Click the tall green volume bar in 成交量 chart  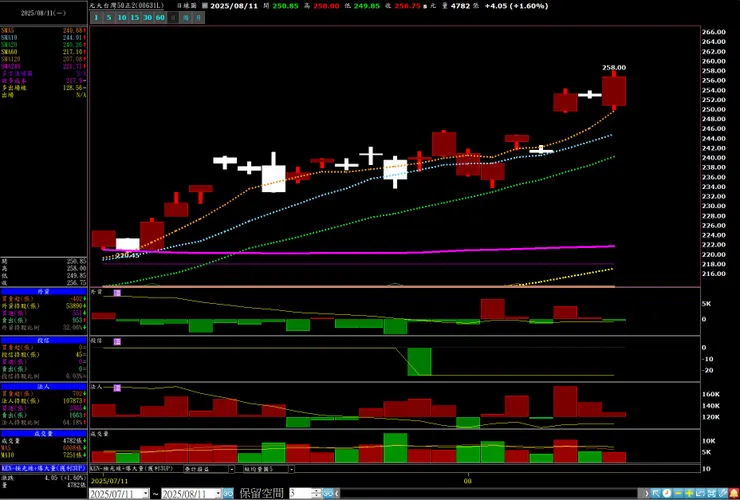(395, 448)
